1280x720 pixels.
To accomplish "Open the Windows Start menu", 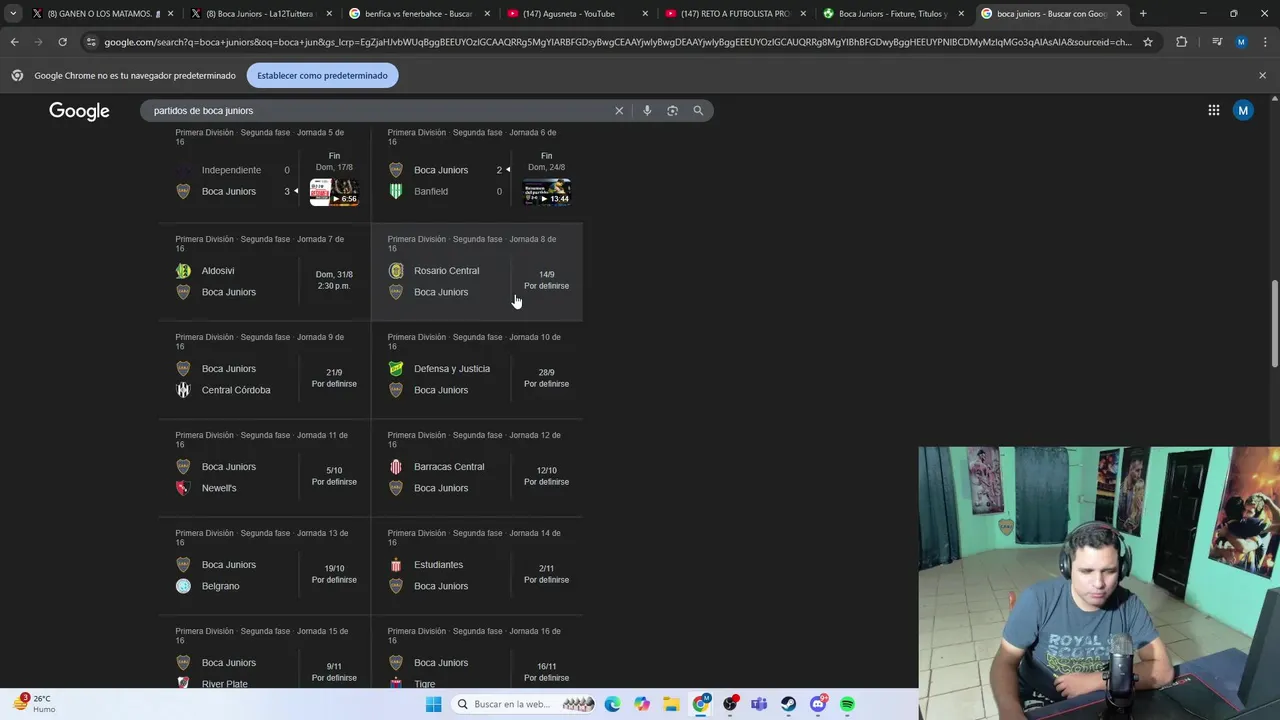I will (433, 704).
